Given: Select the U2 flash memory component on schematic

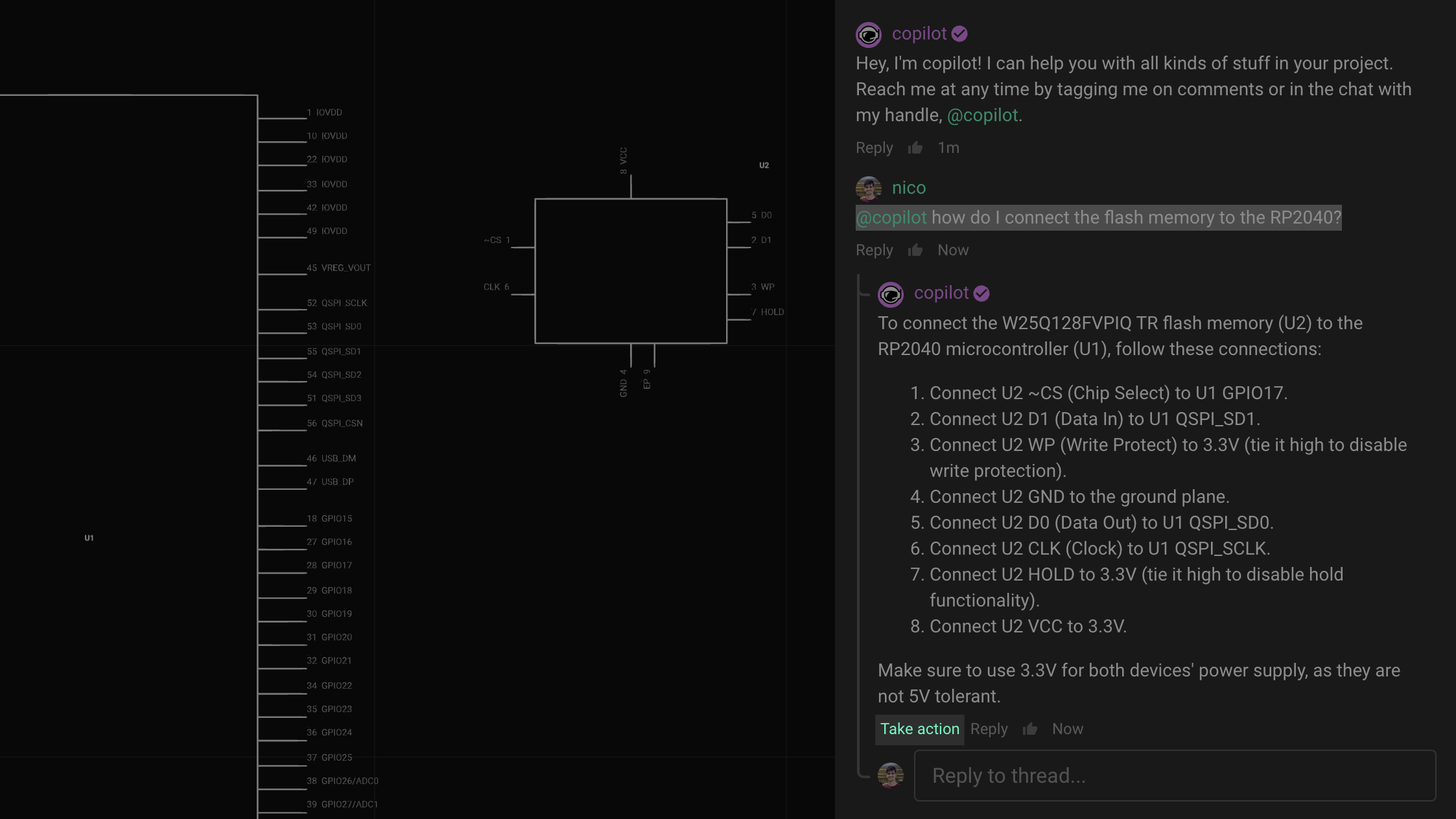Looking at the screenshot, I should coord(630,270).
